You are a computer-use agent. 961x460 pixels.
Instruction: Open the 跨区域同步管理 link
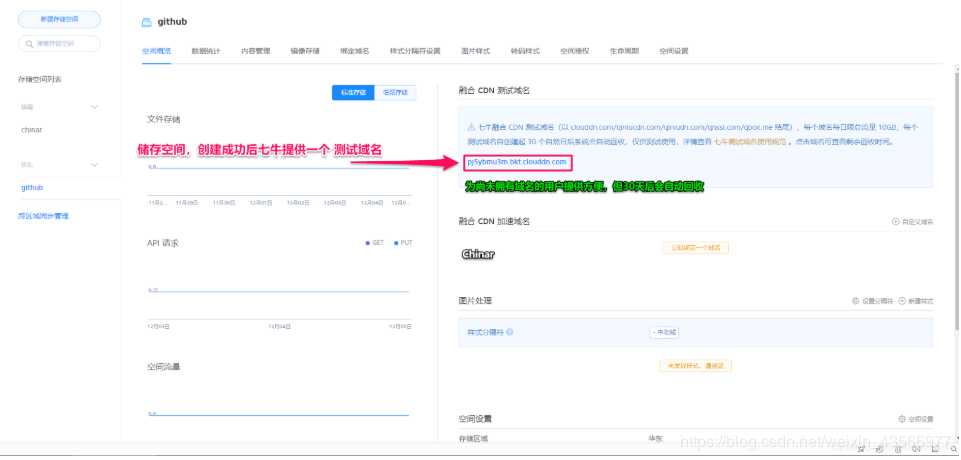44,216
